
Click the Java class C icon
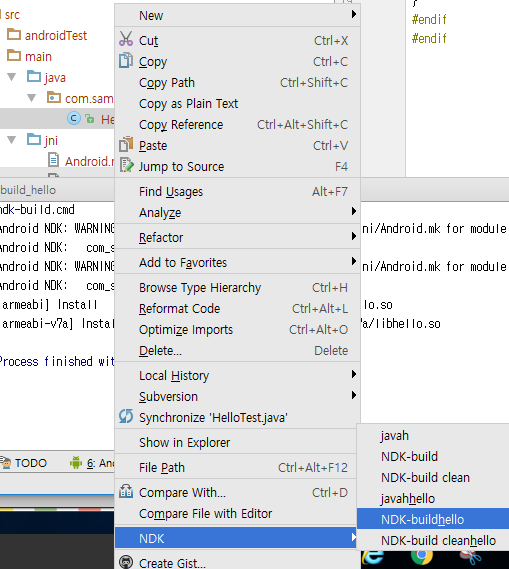(x=74, y=118)
